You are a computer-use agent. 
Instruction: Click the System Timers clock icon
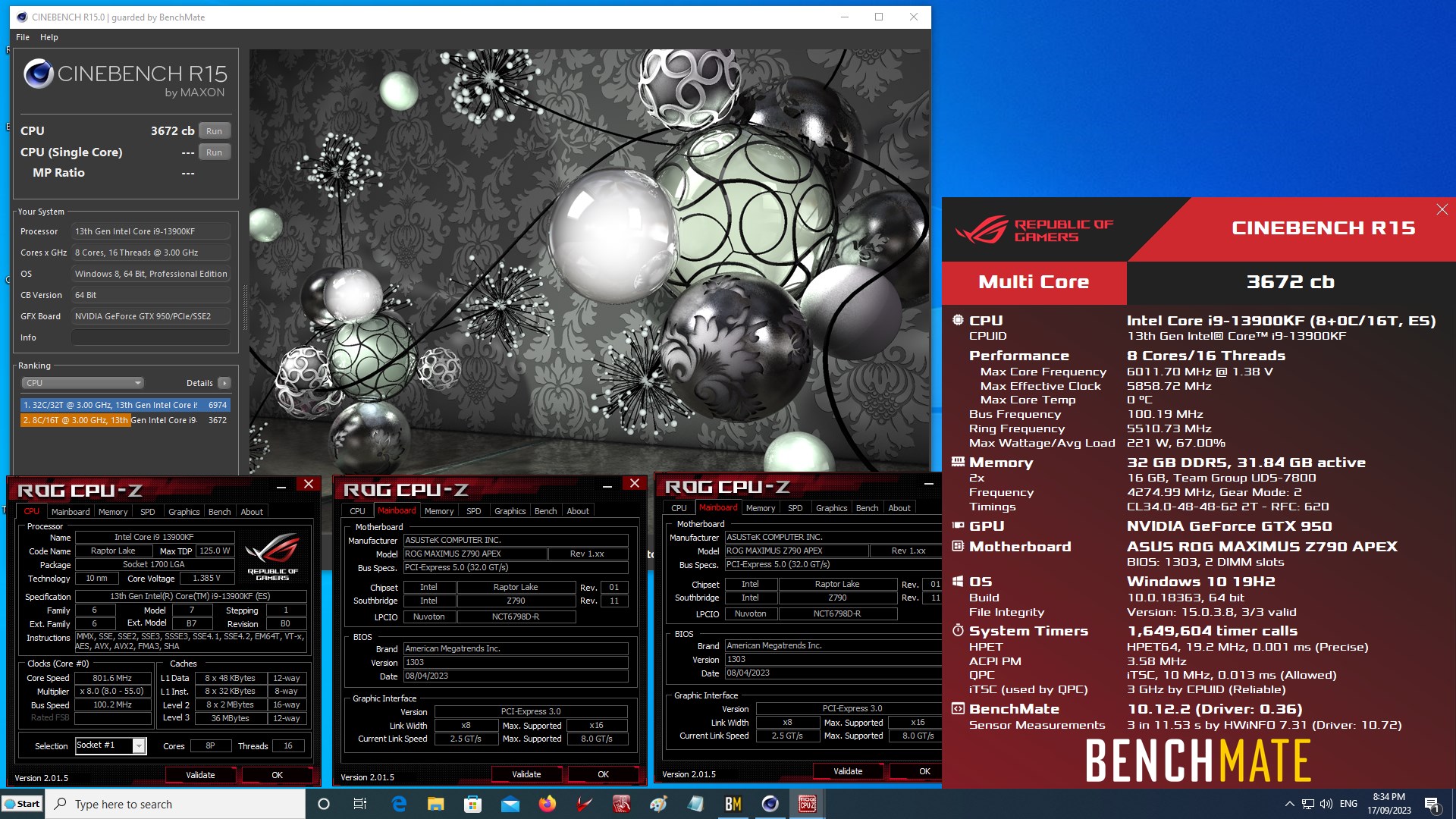pyautogui.click(x=958, y=630)
